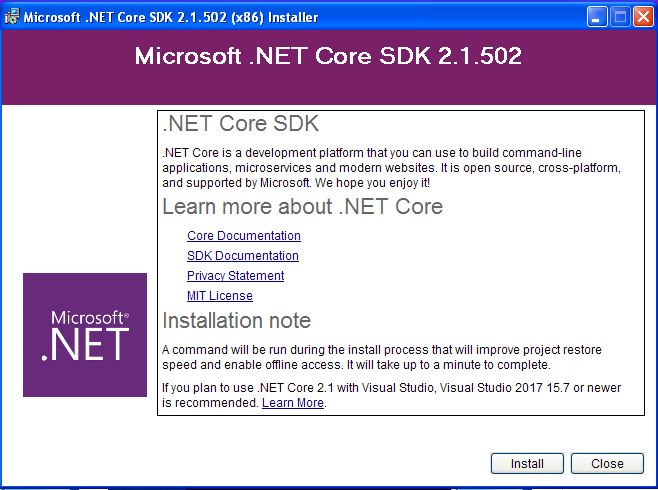
Task: Minimize the installer window
Action: [x=598, y=17]
